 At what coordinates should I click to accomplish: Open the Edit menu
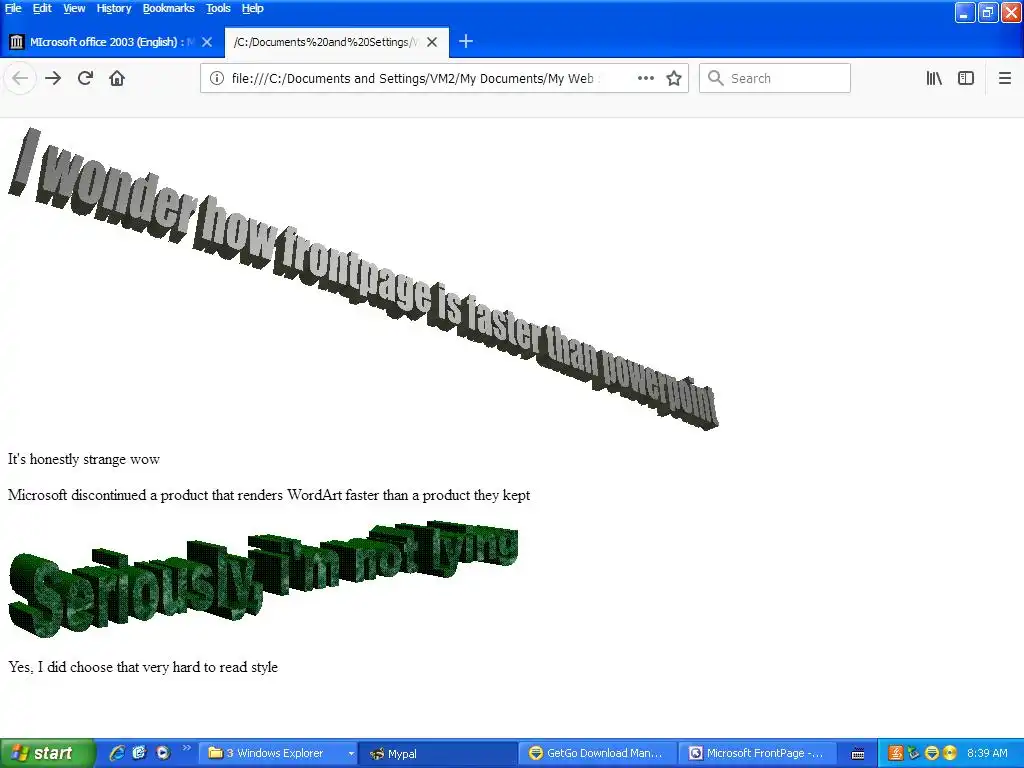click(x=42, y=8)
